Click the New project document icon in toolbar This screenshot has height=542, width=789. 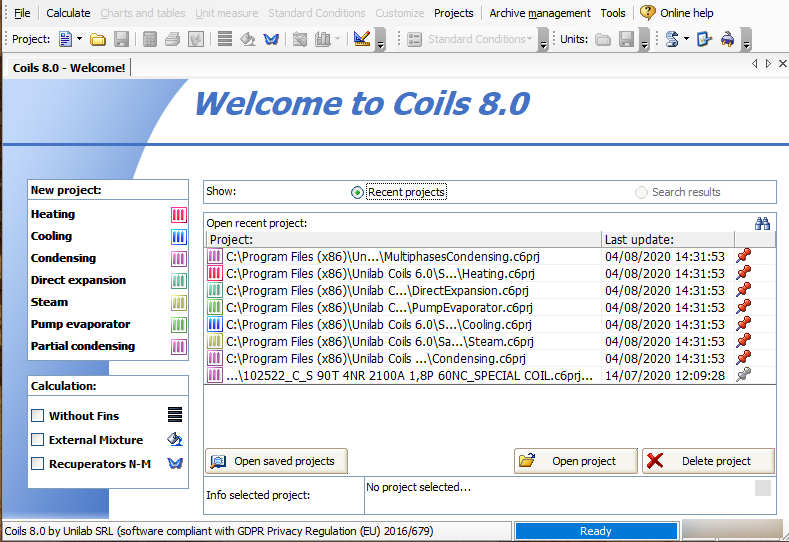(x=65, y=39)
